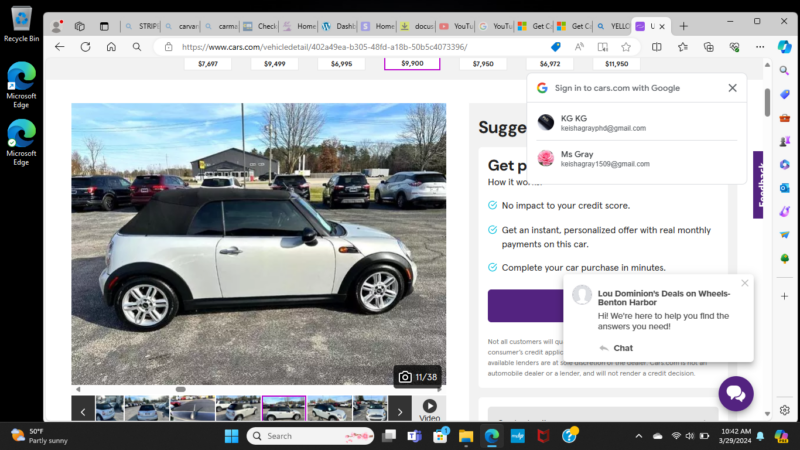Screen dimensions: 800x450
Task: Open sidebar search icon
Action: pyautogui.click(x=784, y=70)
